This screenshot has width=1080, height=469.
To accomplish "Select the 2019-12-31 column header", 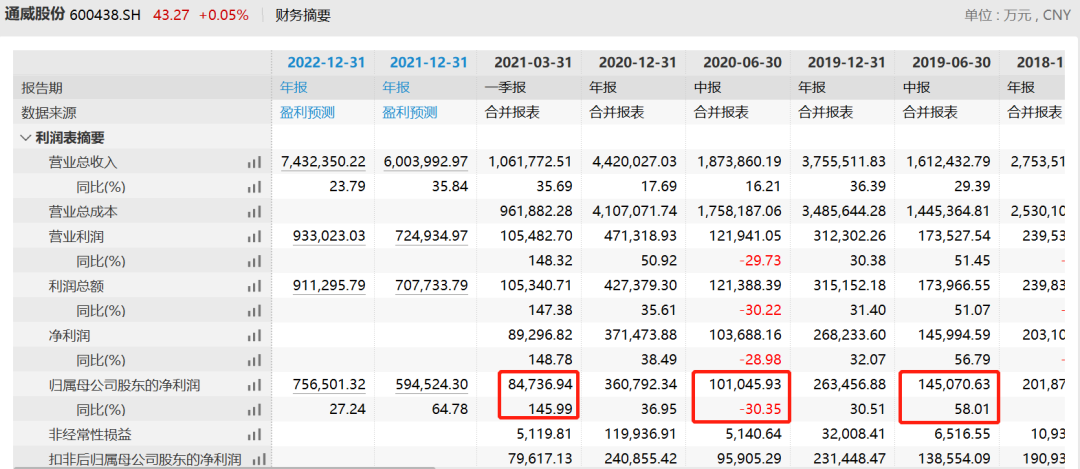I will click(847, 63).
